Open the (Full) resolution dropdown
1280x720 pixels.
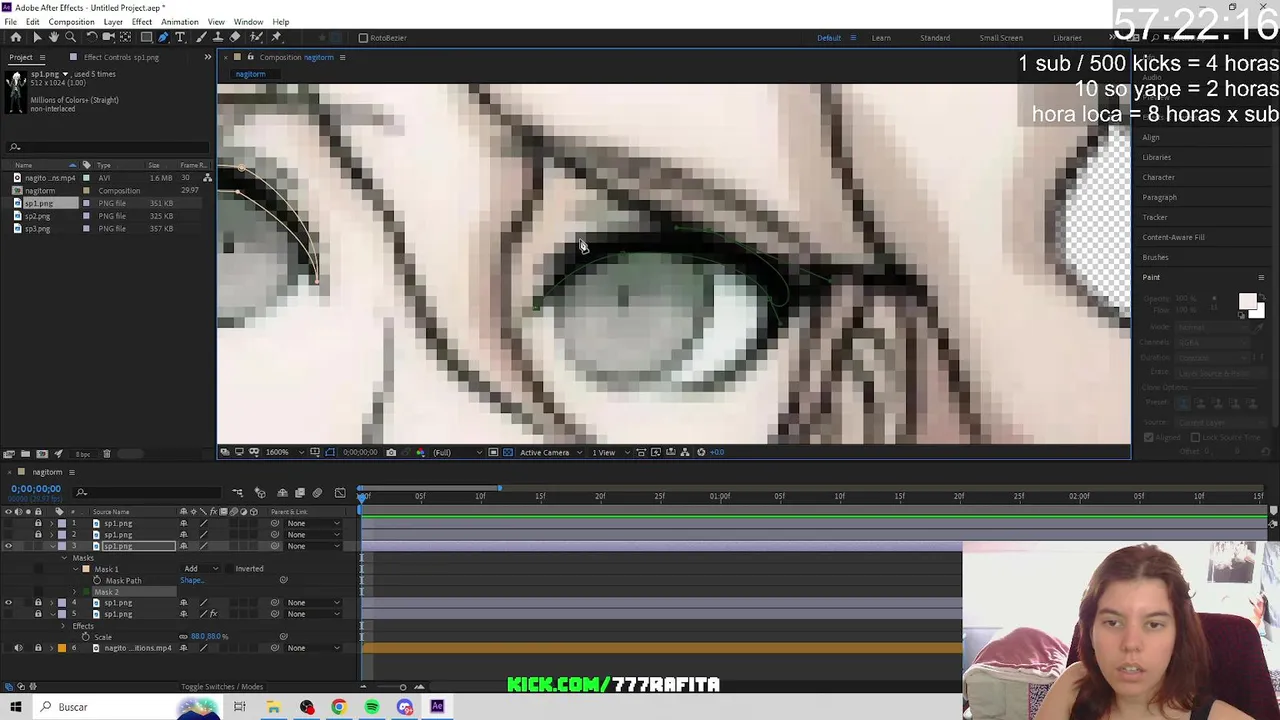[458, 452]
